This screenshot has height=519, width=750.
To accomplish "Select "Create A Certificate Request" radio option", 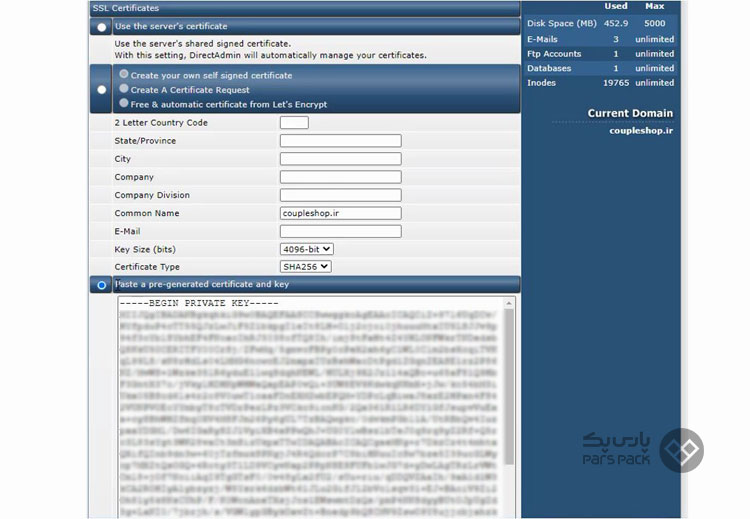I will [124, 88].
